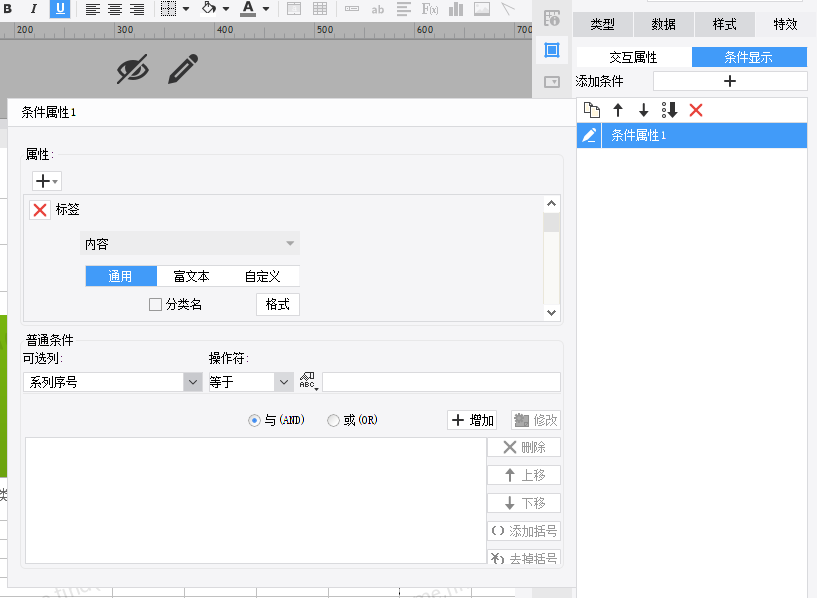This screenshot has height=598, width=817.
Task: Click the insert image icon
Action: click(481, 9)
